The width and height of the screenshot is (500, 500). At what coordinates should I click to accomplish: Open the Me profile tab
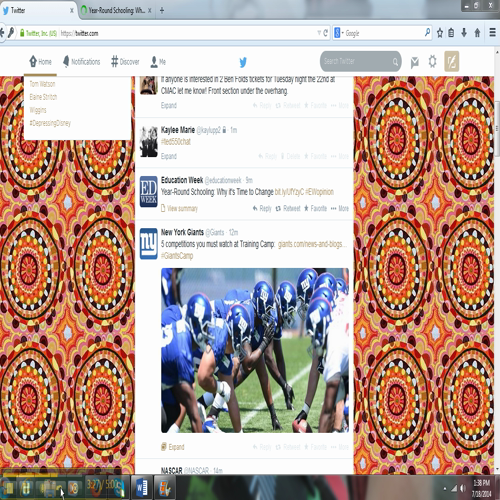pyautogui.click(x=158, y=62)
